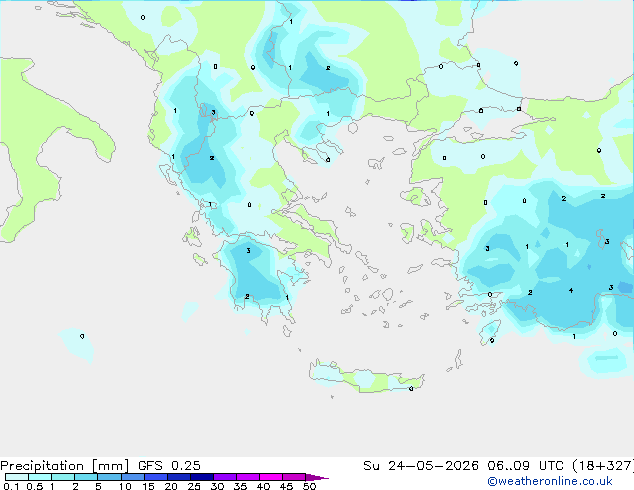Choose the legend swatch between 40 and 45

[271, 477]
